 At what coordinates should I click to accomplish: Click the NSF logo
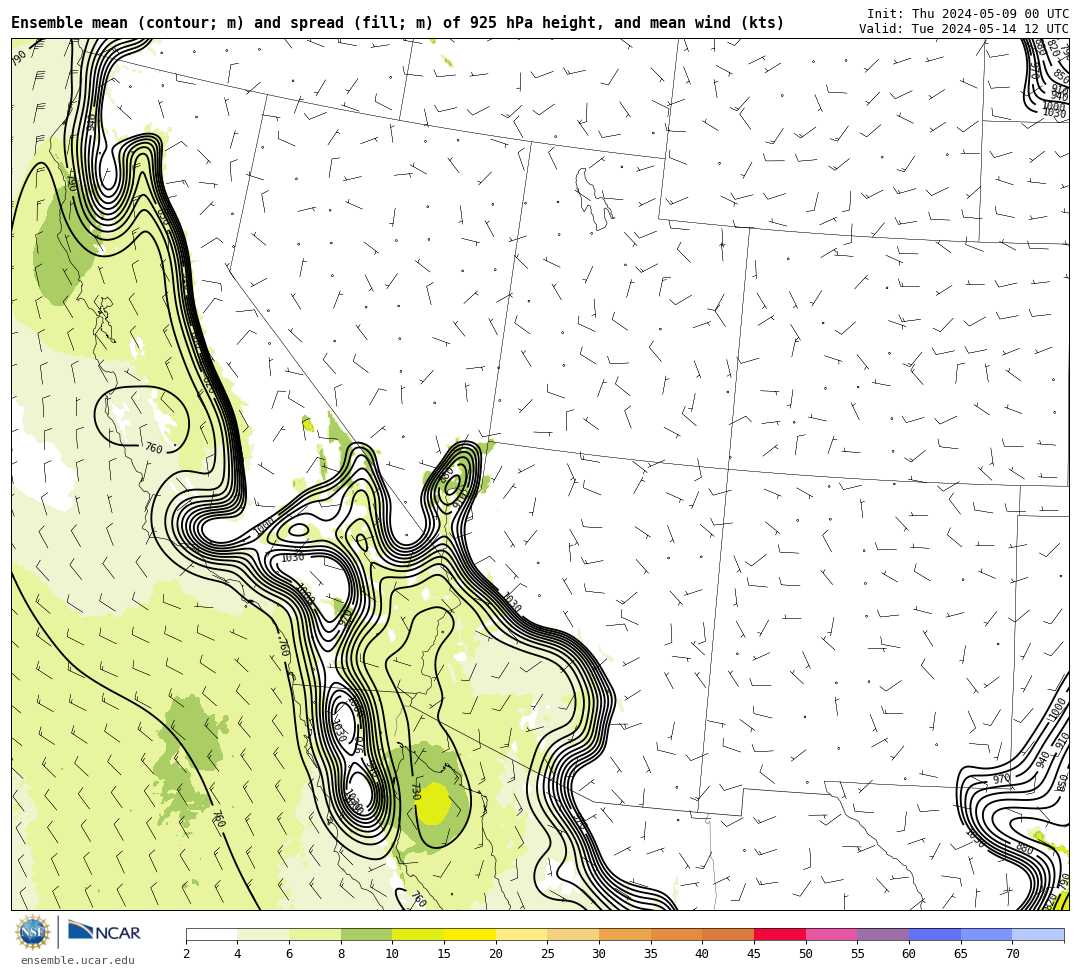[32, 933]
